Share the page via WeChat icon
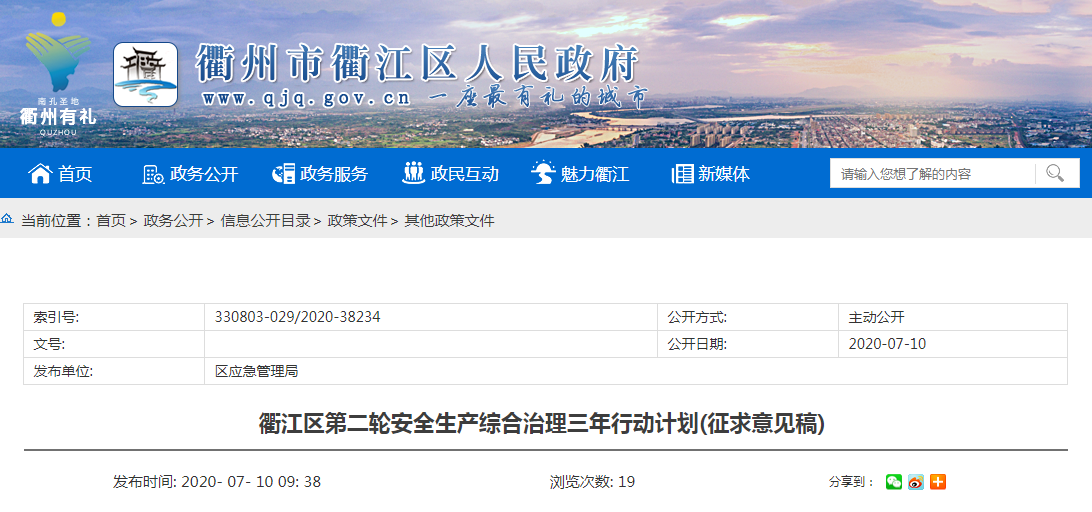1092x512 pixels. [893, 482]
